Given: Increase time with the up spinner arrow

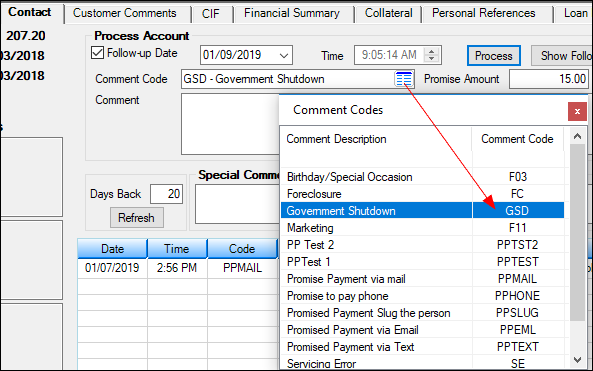Looking at the screenshot, I should (431, 51).
